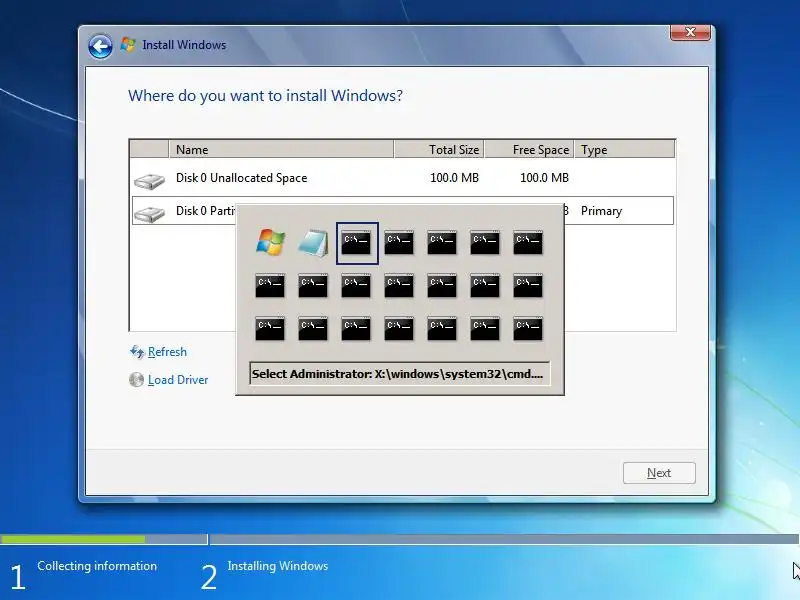Click the 100.0 MB free space value
This screenshot has height=600, width=800.
[544, 178]
